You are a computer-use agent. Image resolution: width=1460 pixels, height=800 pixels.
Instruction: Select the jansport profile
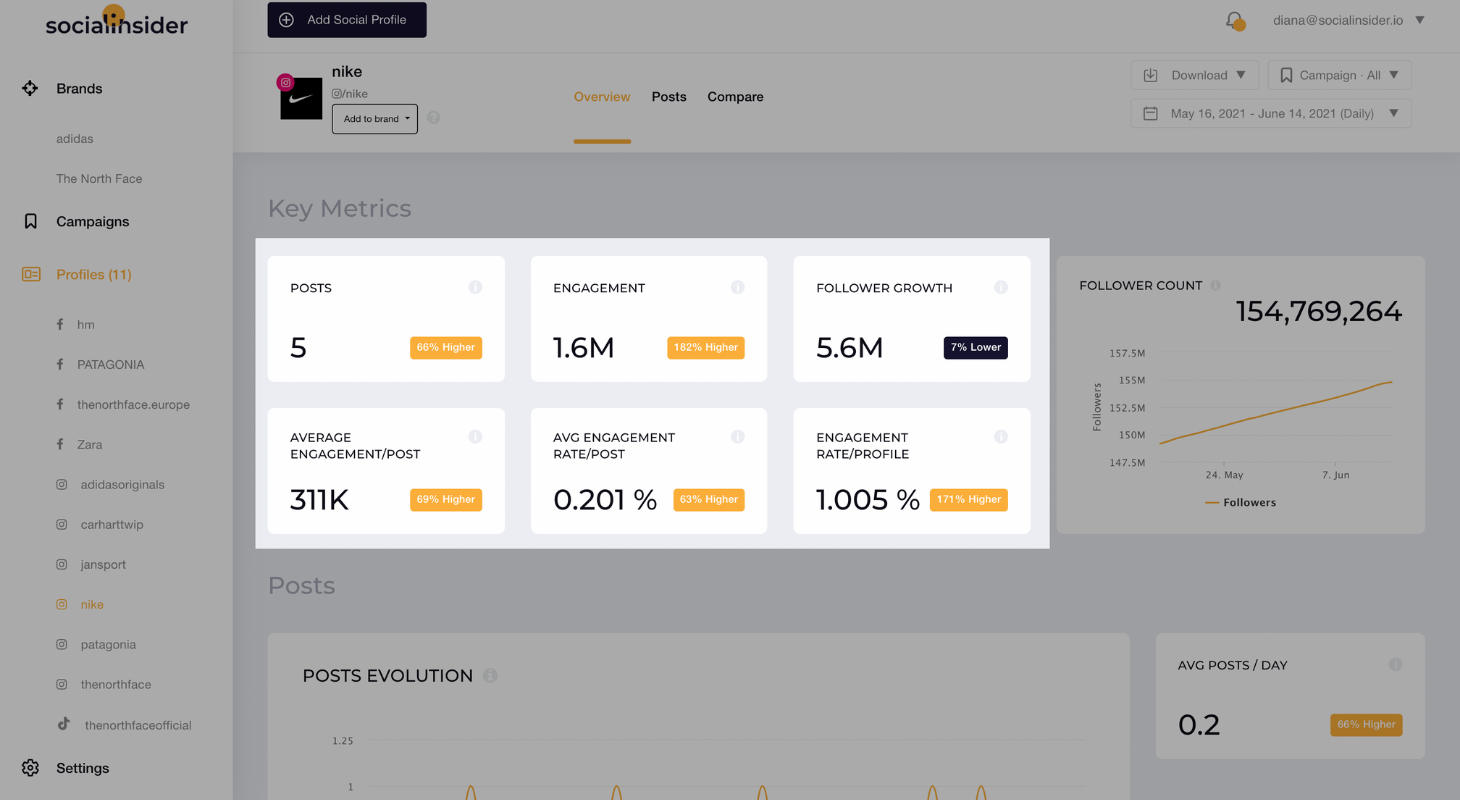click(x=104, y=565)
